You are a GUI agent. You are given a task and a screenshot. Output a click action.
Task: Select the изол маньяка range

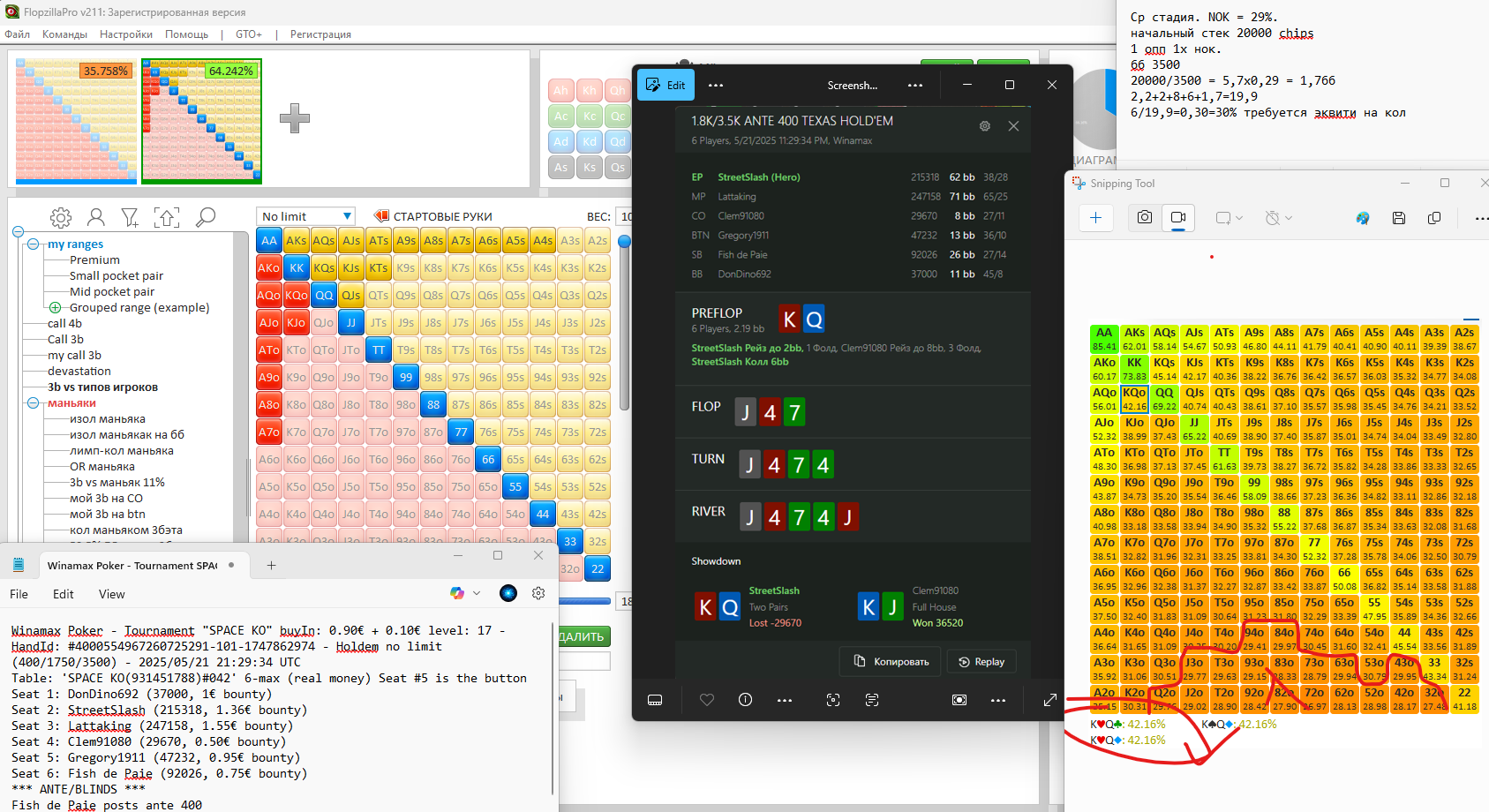[x=108, y=419]
